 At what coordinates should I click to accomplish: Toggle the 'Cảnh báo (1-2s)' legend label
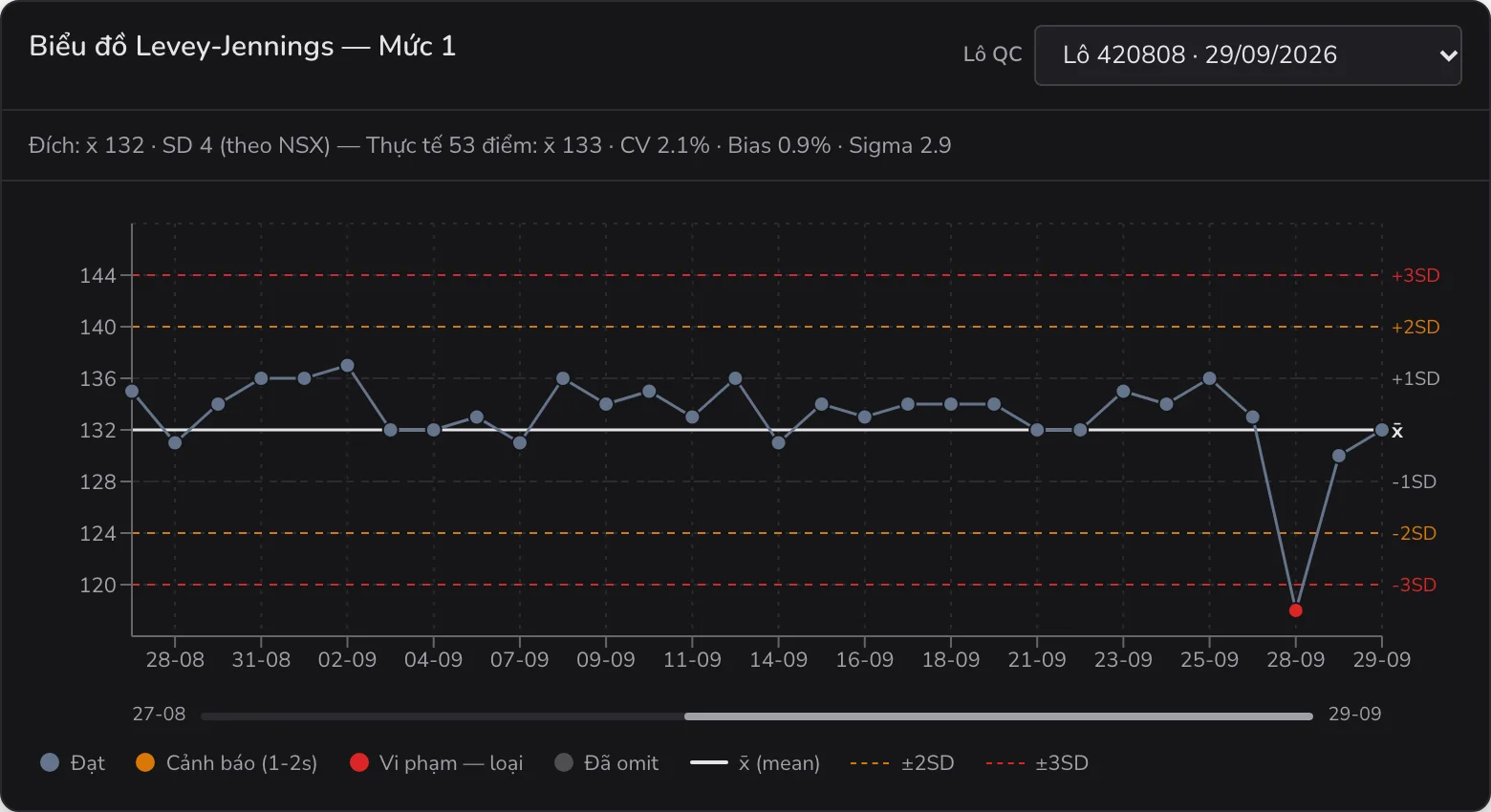tap(242, 763)
